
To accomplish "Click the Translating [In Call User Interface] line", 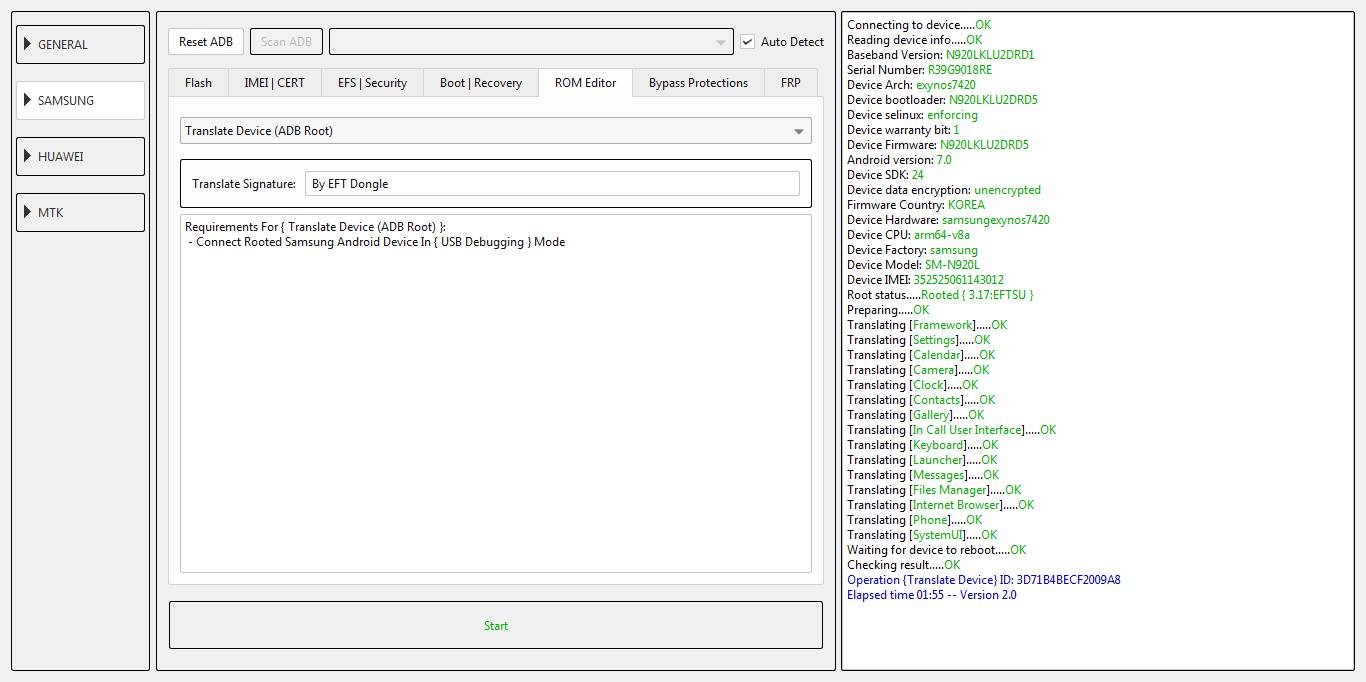I will [951, 430].
